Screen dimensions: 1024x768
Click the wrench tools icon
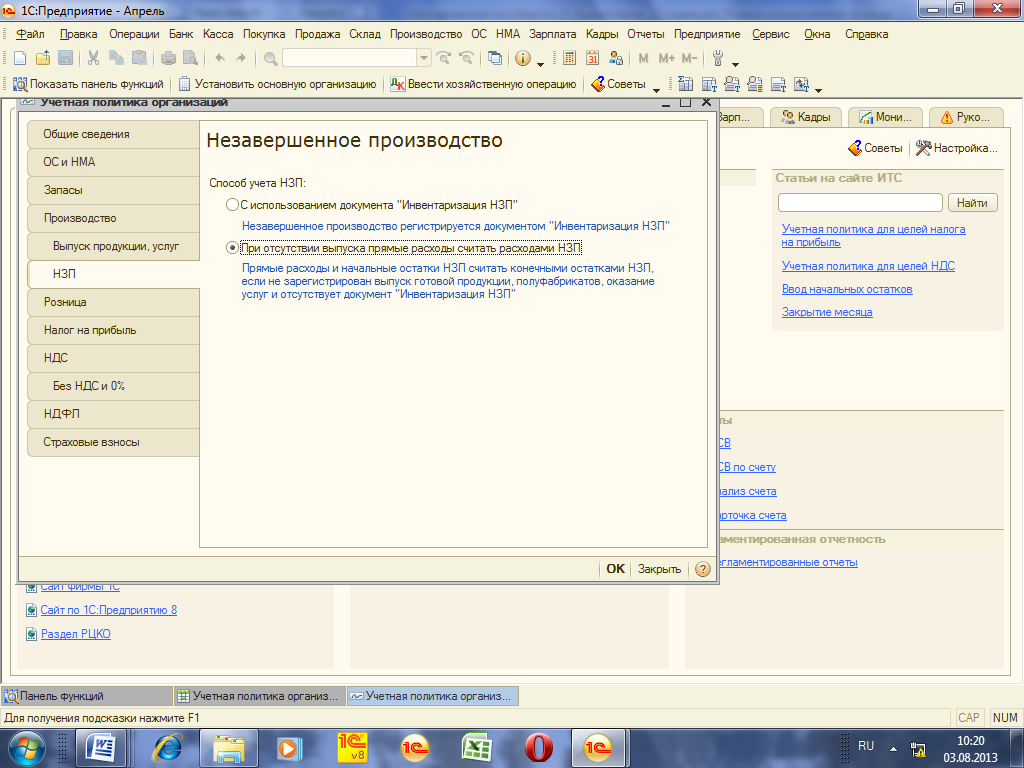[x=718, y=58]
